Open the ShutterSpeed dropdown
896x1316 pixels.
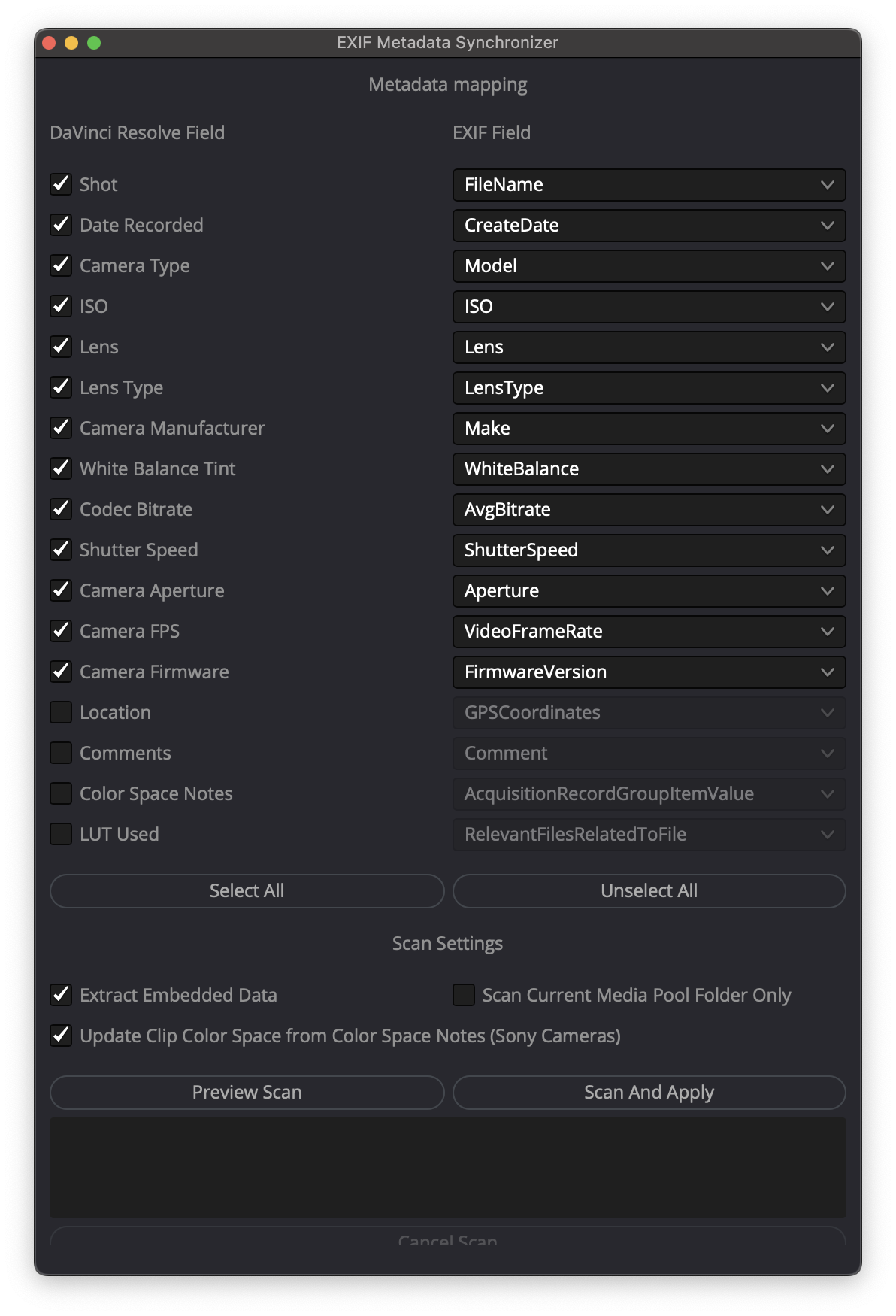649,550
